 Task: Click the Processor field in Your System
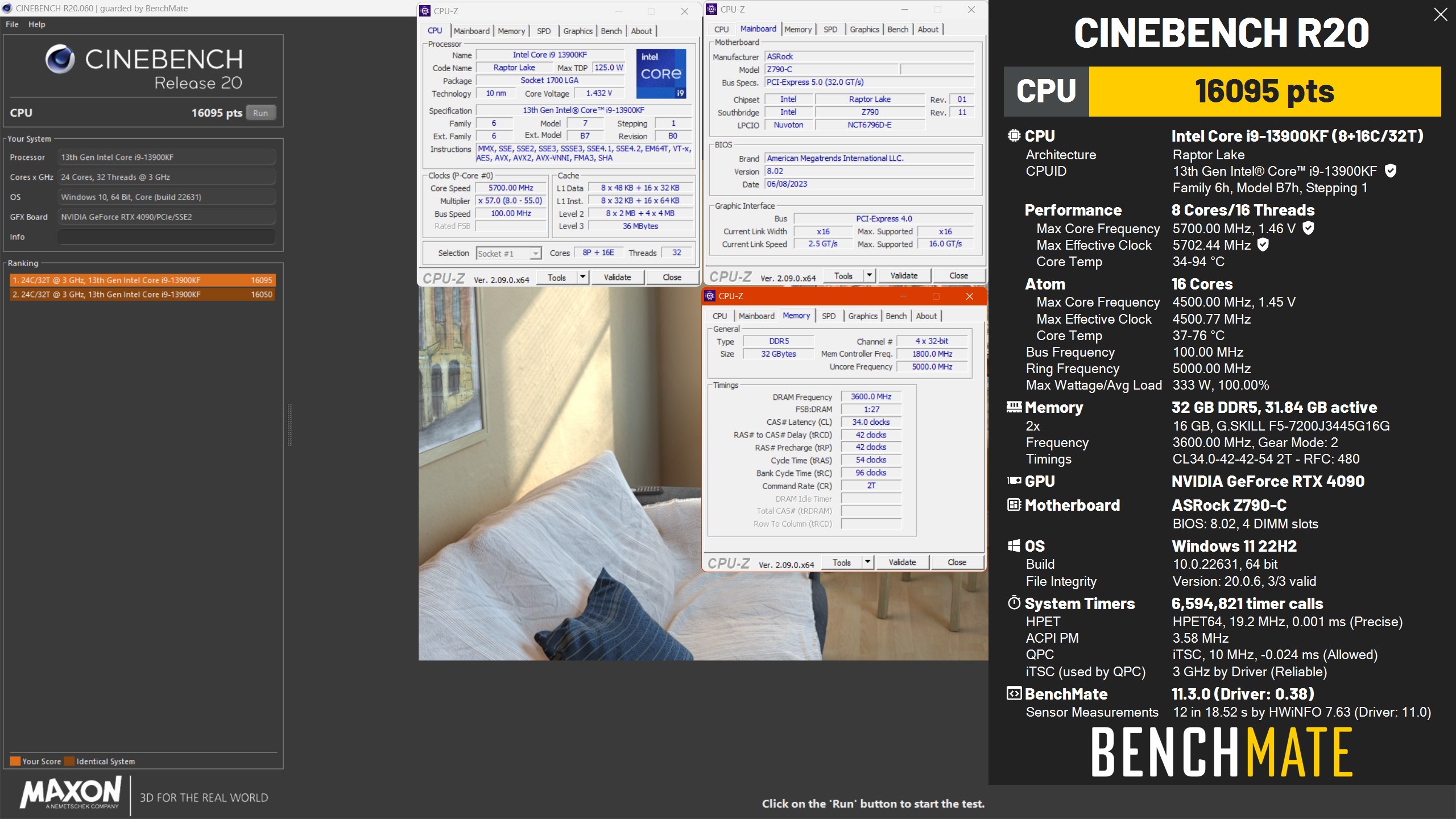tap(166, 157)
